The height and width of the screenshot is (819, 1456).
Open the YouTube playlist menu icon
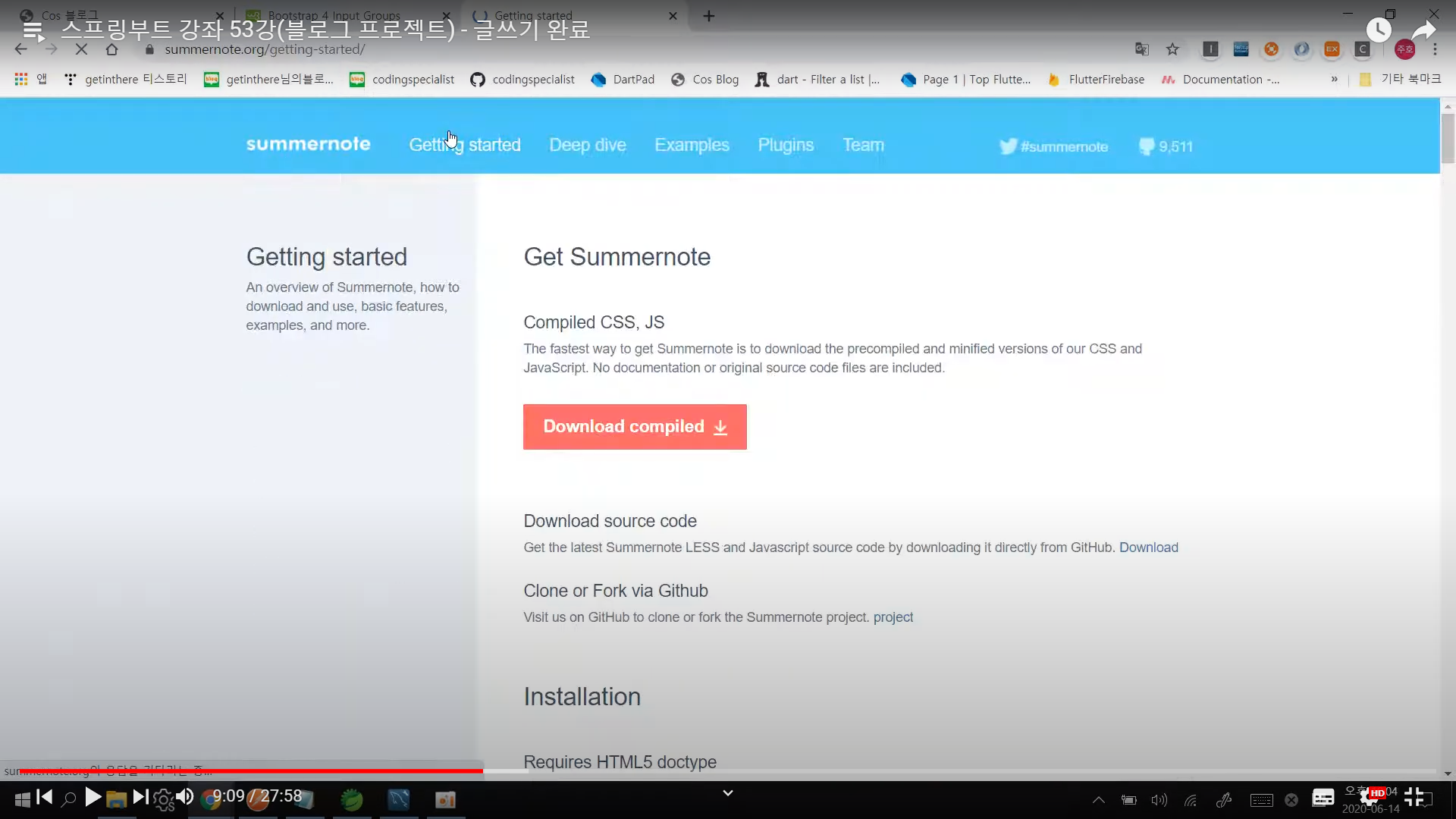(33, 31)
